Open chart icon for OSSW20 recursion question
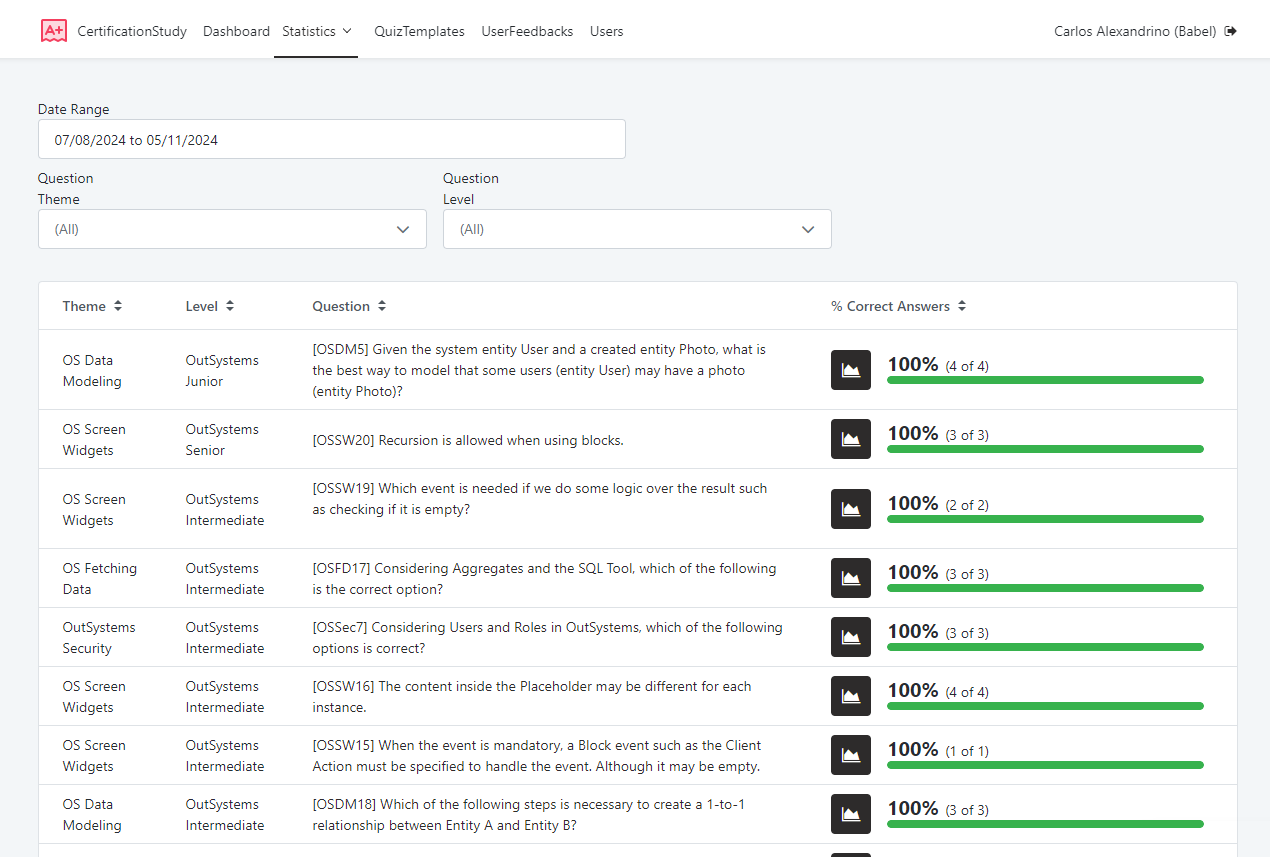Screen dimensions: 1270x857 (850, 439)
